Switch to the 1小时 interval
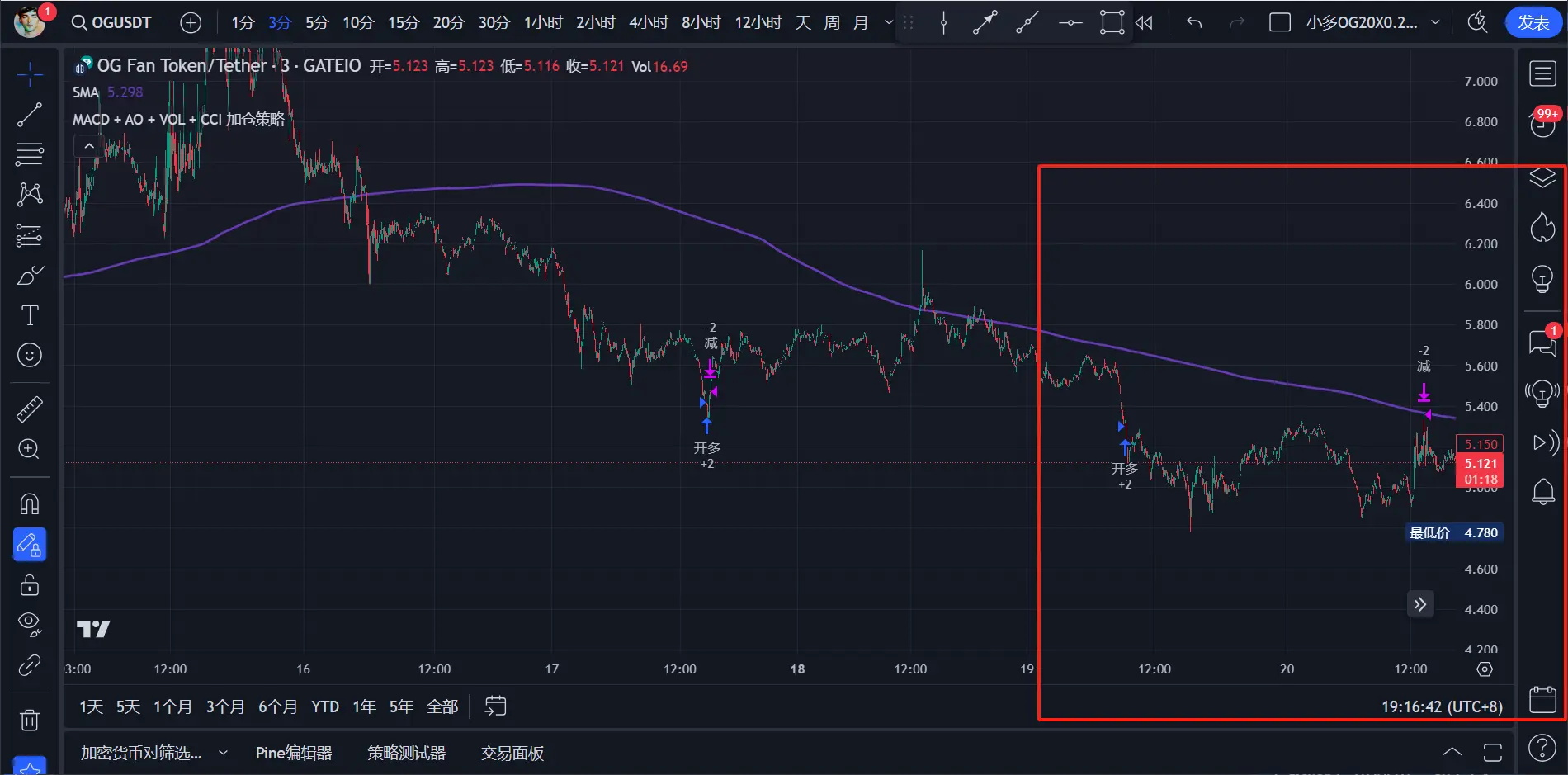1568x775 pixels. coord(543,22)
